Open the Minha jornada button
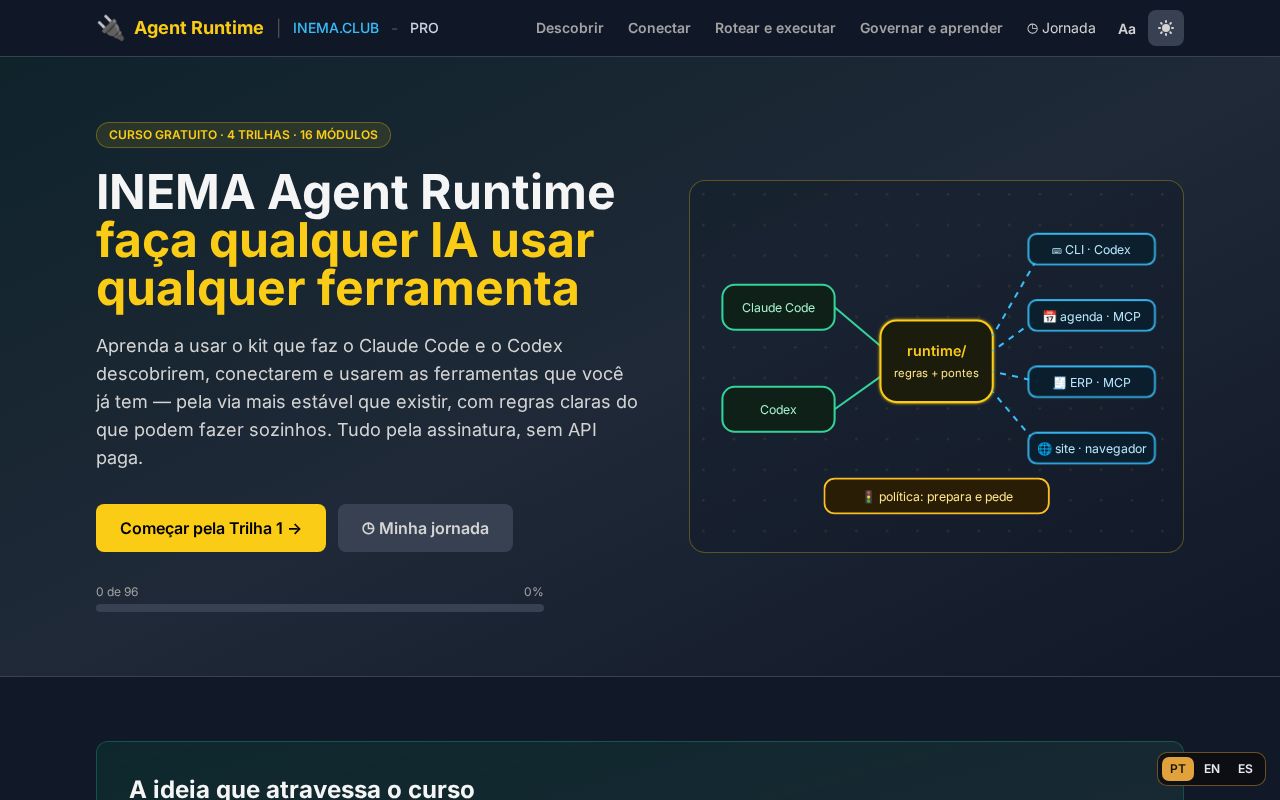Image resolution: width=1280 pixels, height=800 pixels. tap(425, 528)
